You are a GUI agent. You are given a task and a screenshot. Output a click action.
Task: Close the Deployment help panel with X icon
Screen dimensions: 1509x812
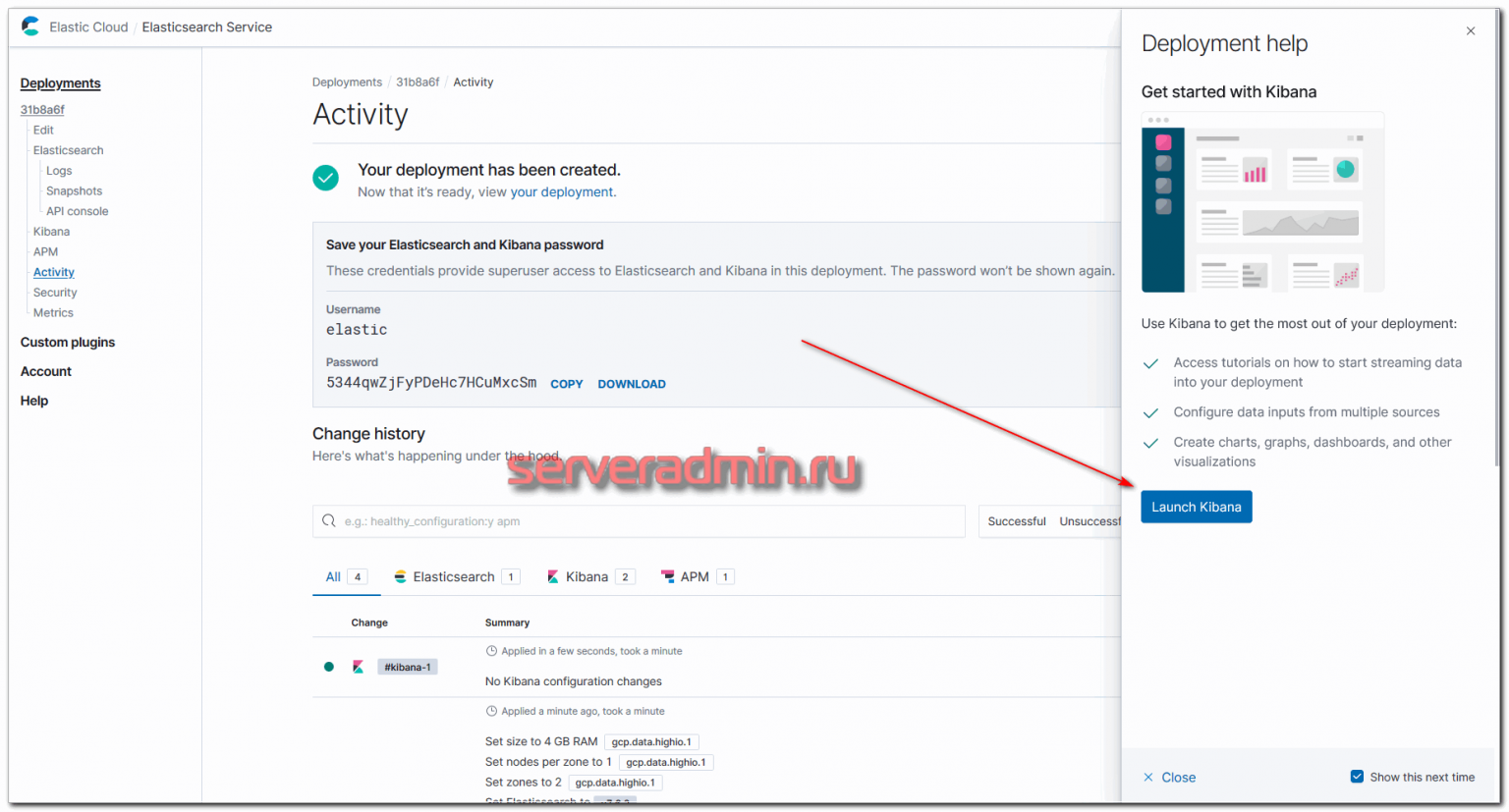[1471, 31]
